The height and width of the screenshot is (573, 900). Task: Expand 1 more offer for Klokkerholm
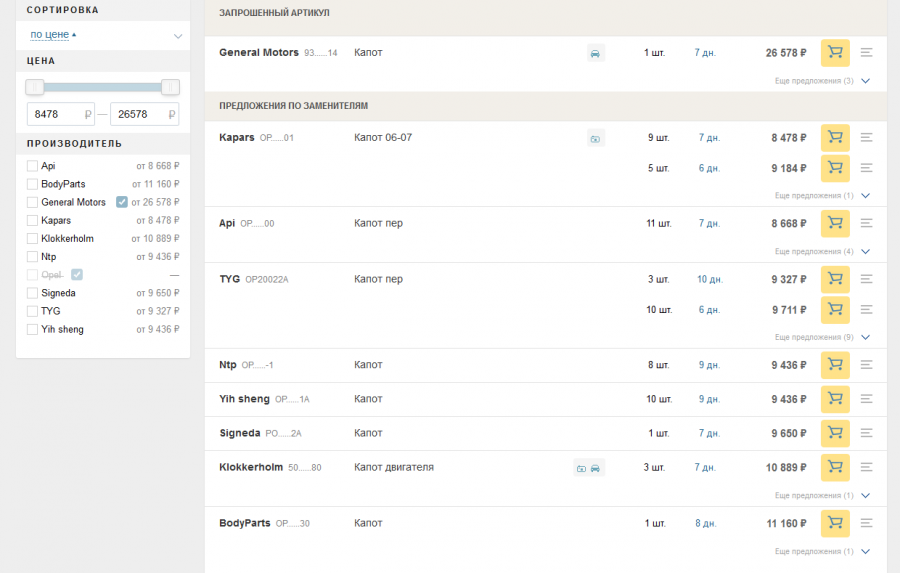[x=822, y=495]
